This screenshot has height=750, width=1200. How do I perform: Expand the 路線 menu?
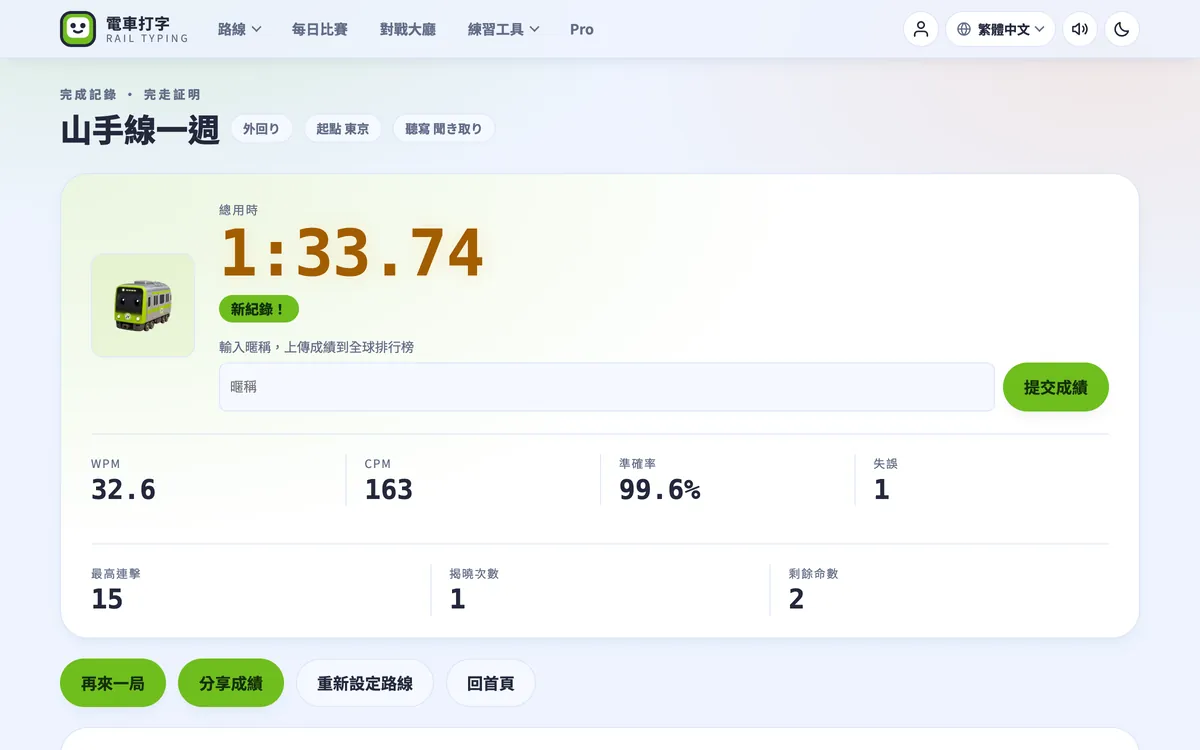click(239, 29)
